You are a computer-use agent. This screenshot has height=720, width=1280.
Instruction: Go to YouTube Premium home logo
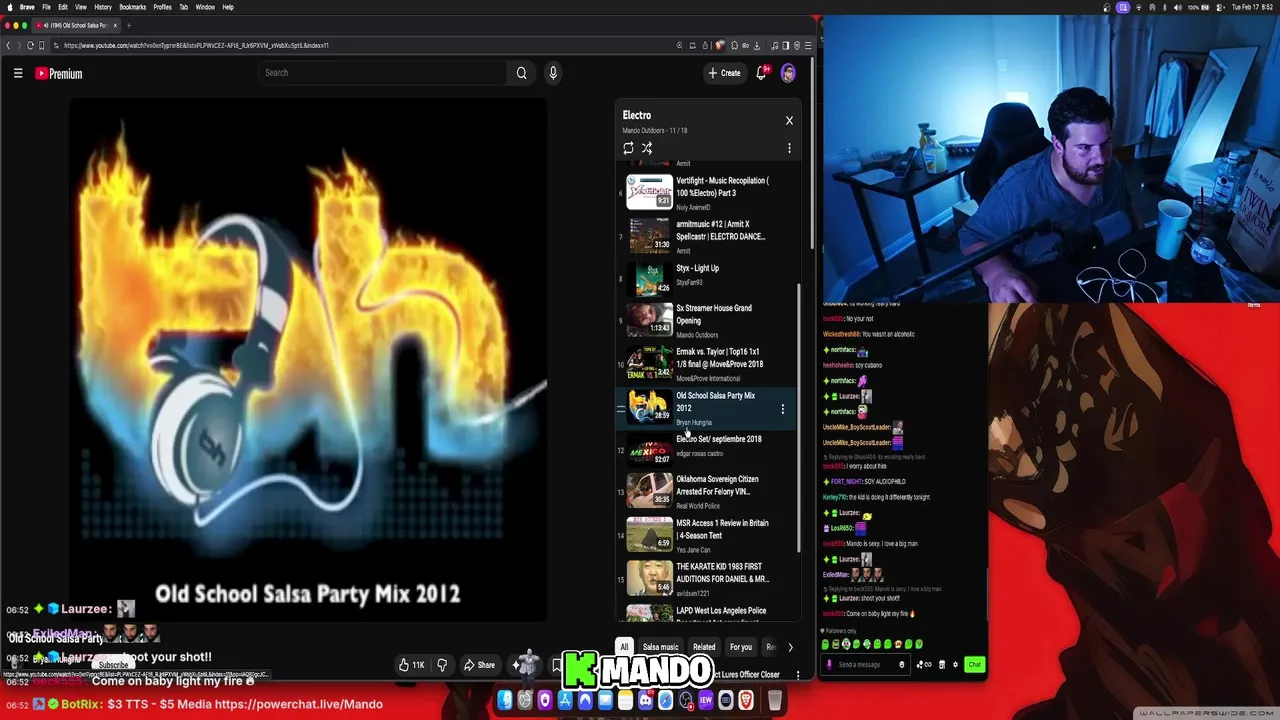[59, 73]
